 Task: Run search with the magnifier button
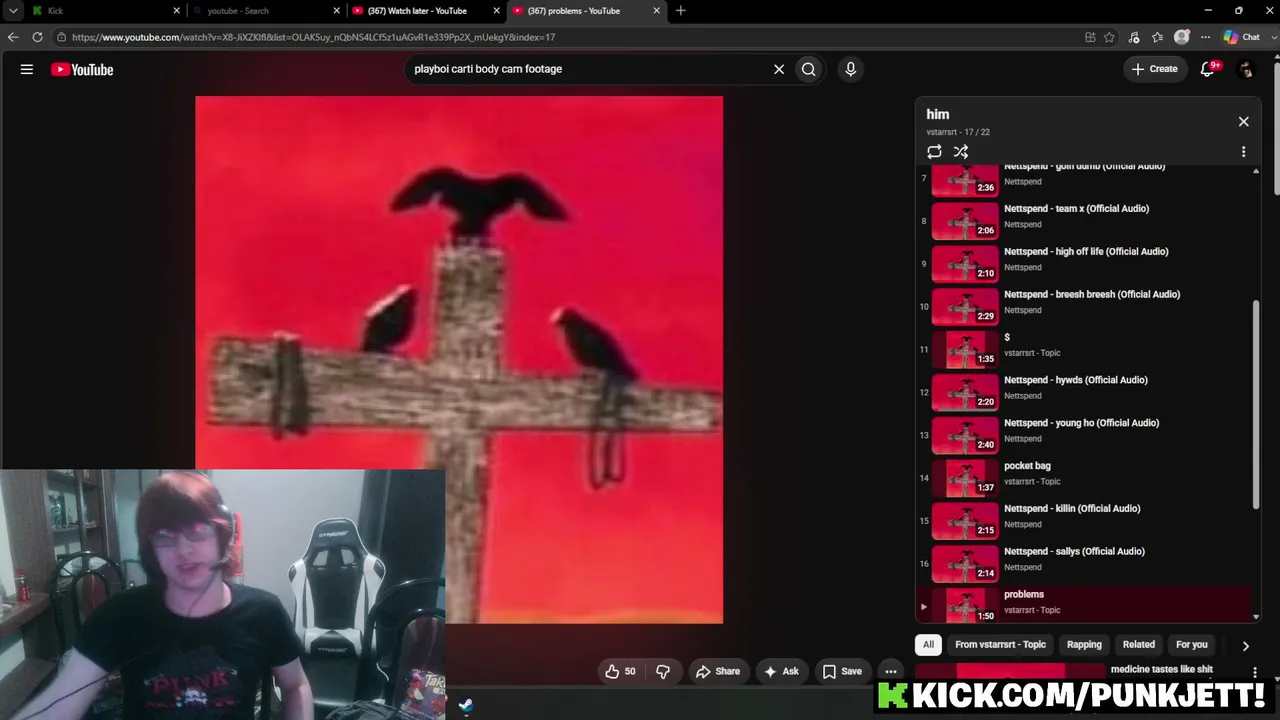(x=809, y=69)
